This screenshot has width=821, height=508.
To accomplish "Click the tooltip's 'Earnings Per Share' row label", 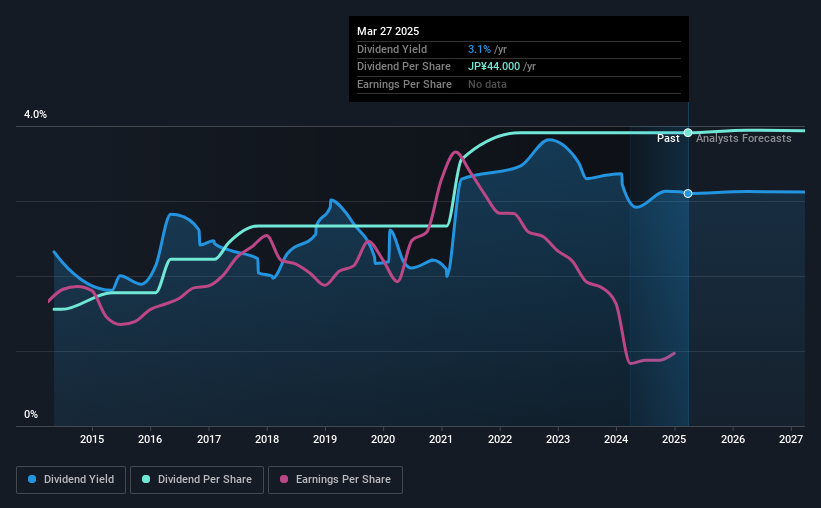I will pos(404,84).
